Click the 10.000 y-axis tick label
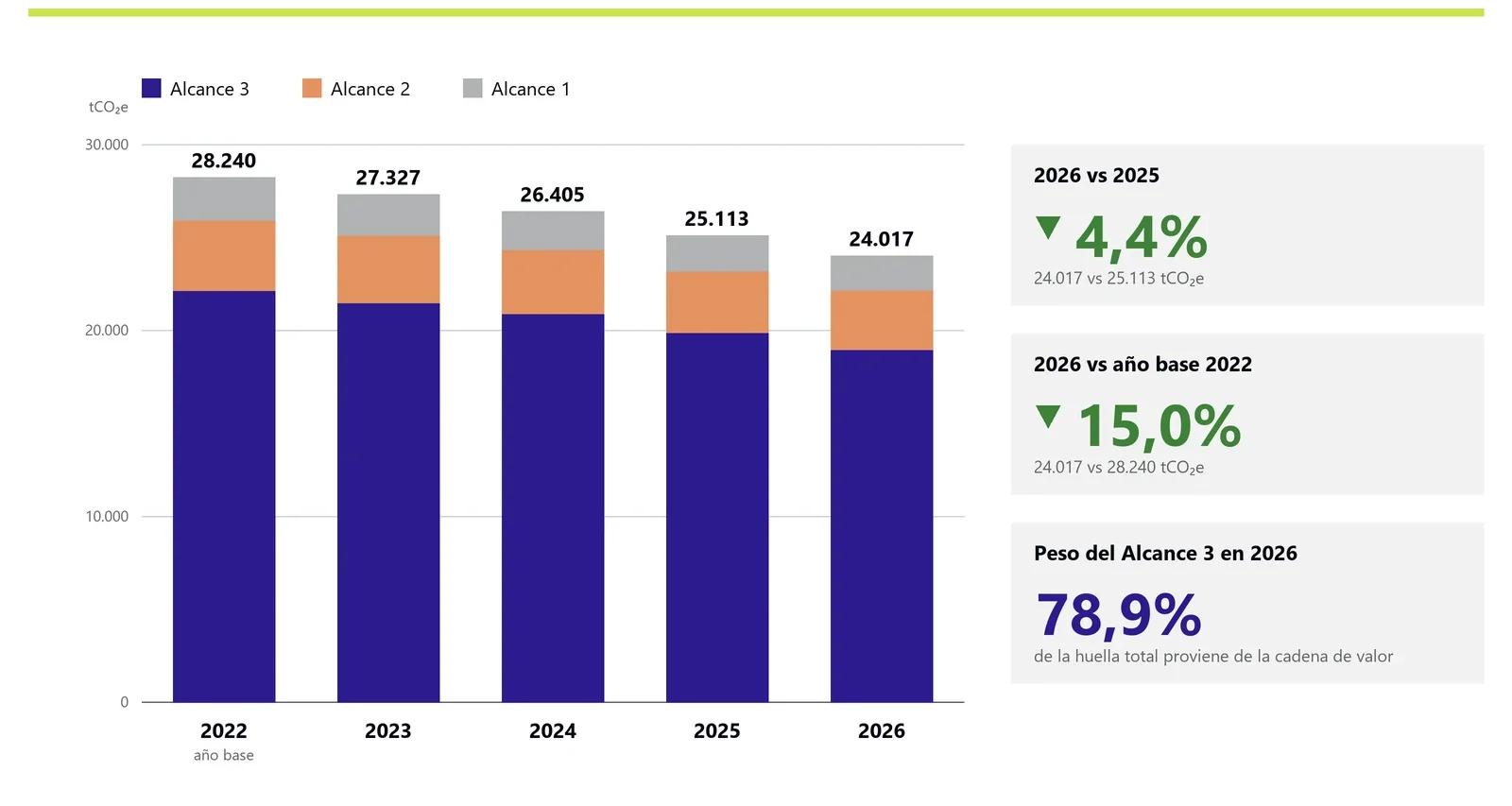This screenshot has height=806, width=1512. pos(107,517)
